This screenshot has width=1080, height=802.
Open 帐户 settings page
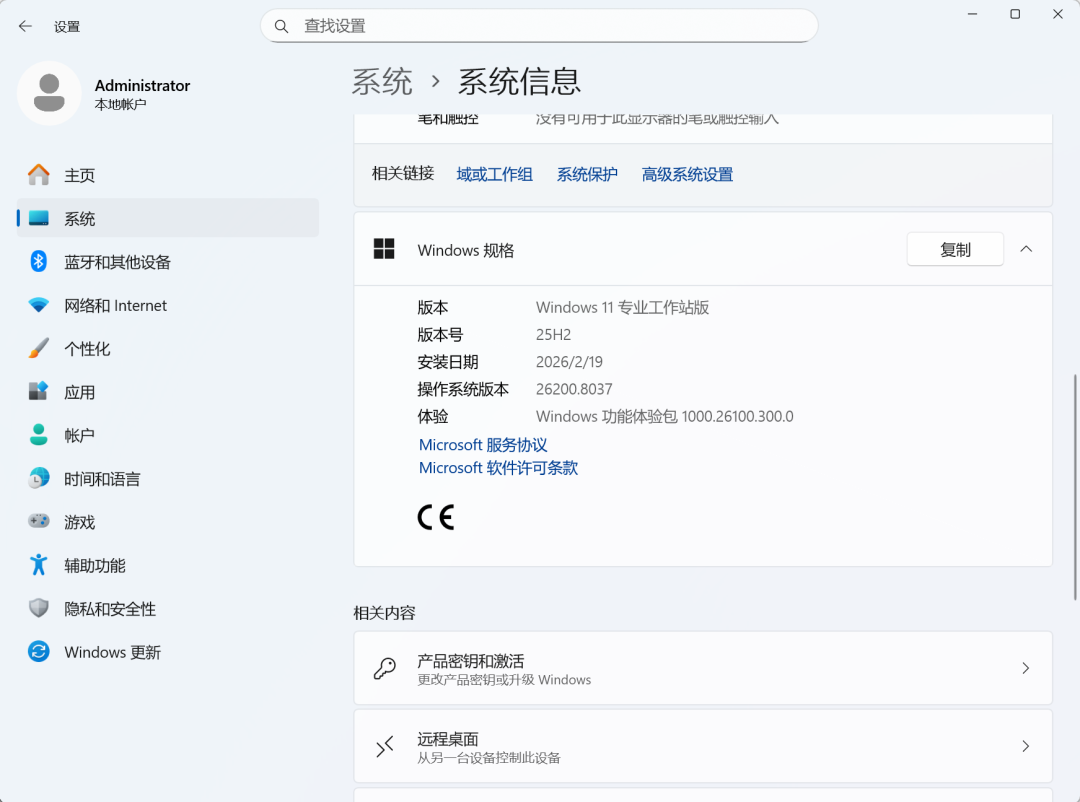(167, 435)
